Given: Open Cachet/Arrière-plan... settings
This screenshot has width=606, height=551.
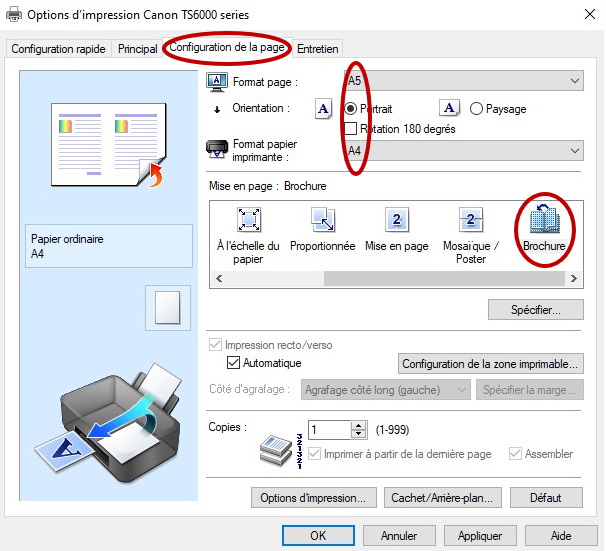Looking at the screenshot, I should pos(443,498).
